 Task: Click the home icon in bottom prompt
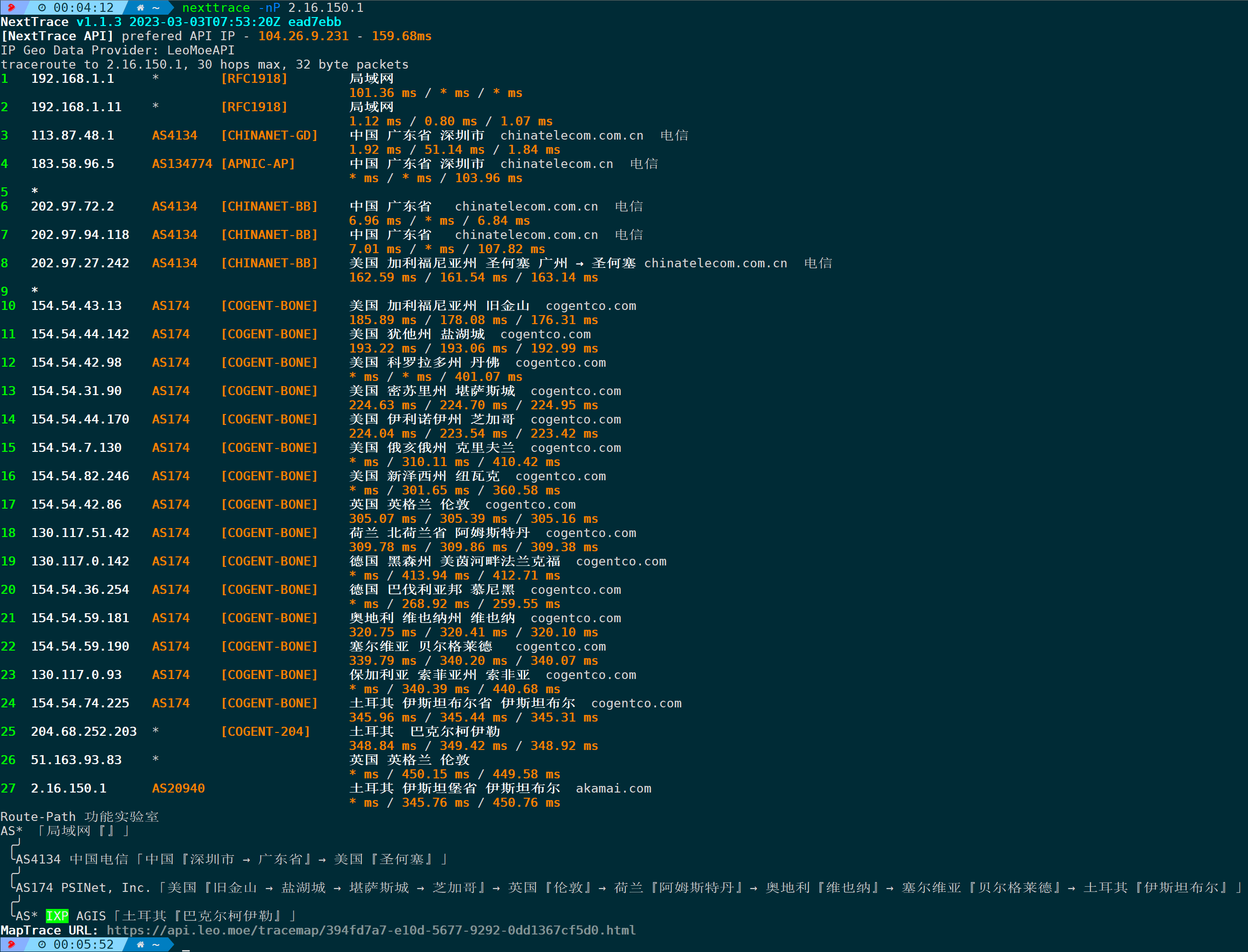[x=141, y=944]
